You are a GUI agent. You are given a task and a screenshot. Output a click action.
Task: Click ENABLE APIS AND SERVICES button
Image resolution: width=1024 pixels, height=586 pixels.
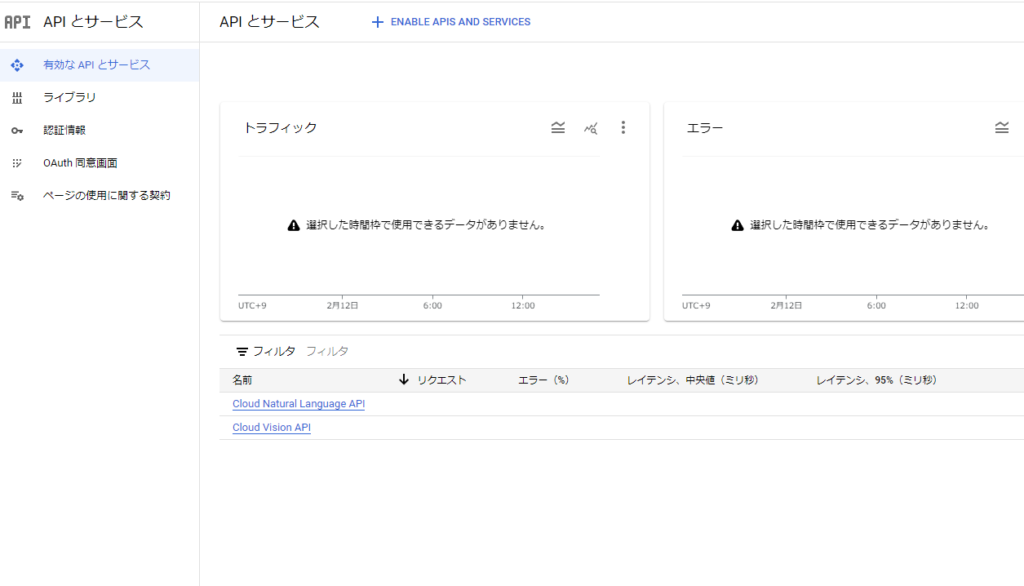[451, 22]
